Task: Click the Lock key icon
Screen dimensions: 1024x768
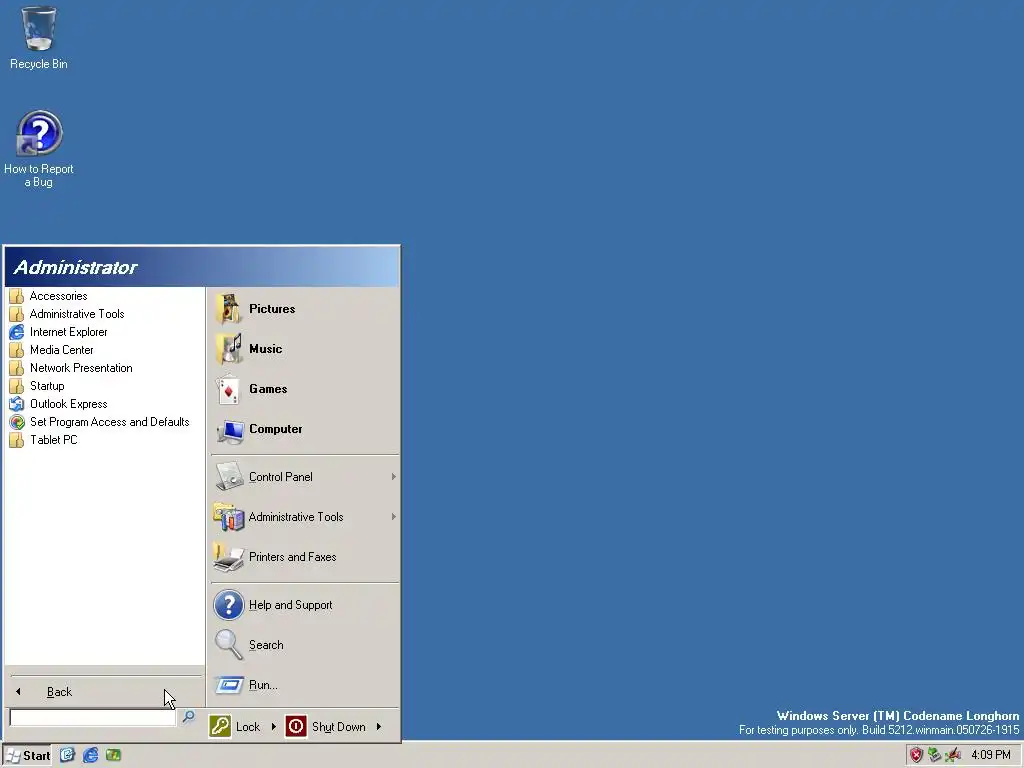Action: click(x=220, y=726)
